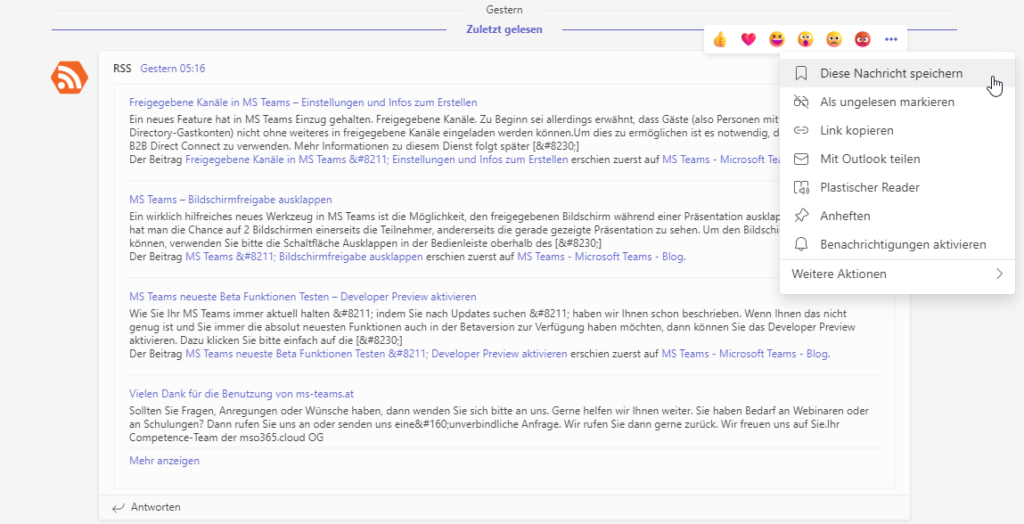The width and height of the screenshot is (1024, 524).
Task: Click the reply arrow icon beside Antworten
Action: click(x=118, y=507)
